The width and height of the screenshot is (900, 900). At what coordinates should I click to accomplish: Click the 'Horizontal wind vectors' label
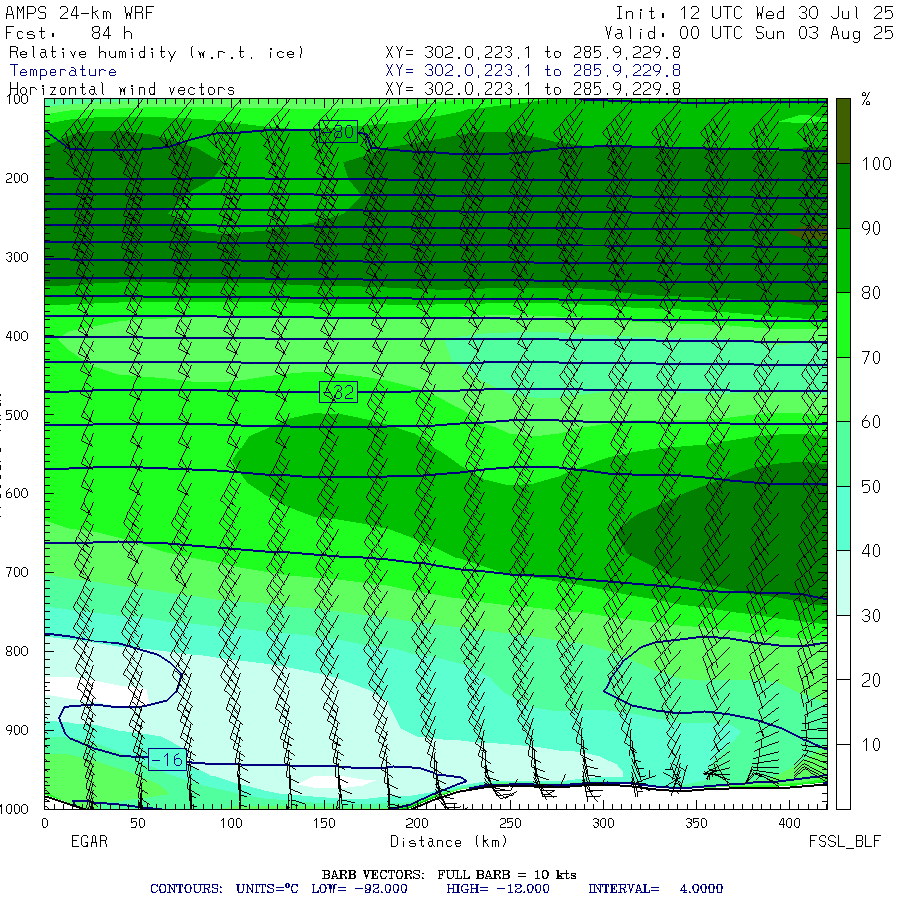[122, 90]
